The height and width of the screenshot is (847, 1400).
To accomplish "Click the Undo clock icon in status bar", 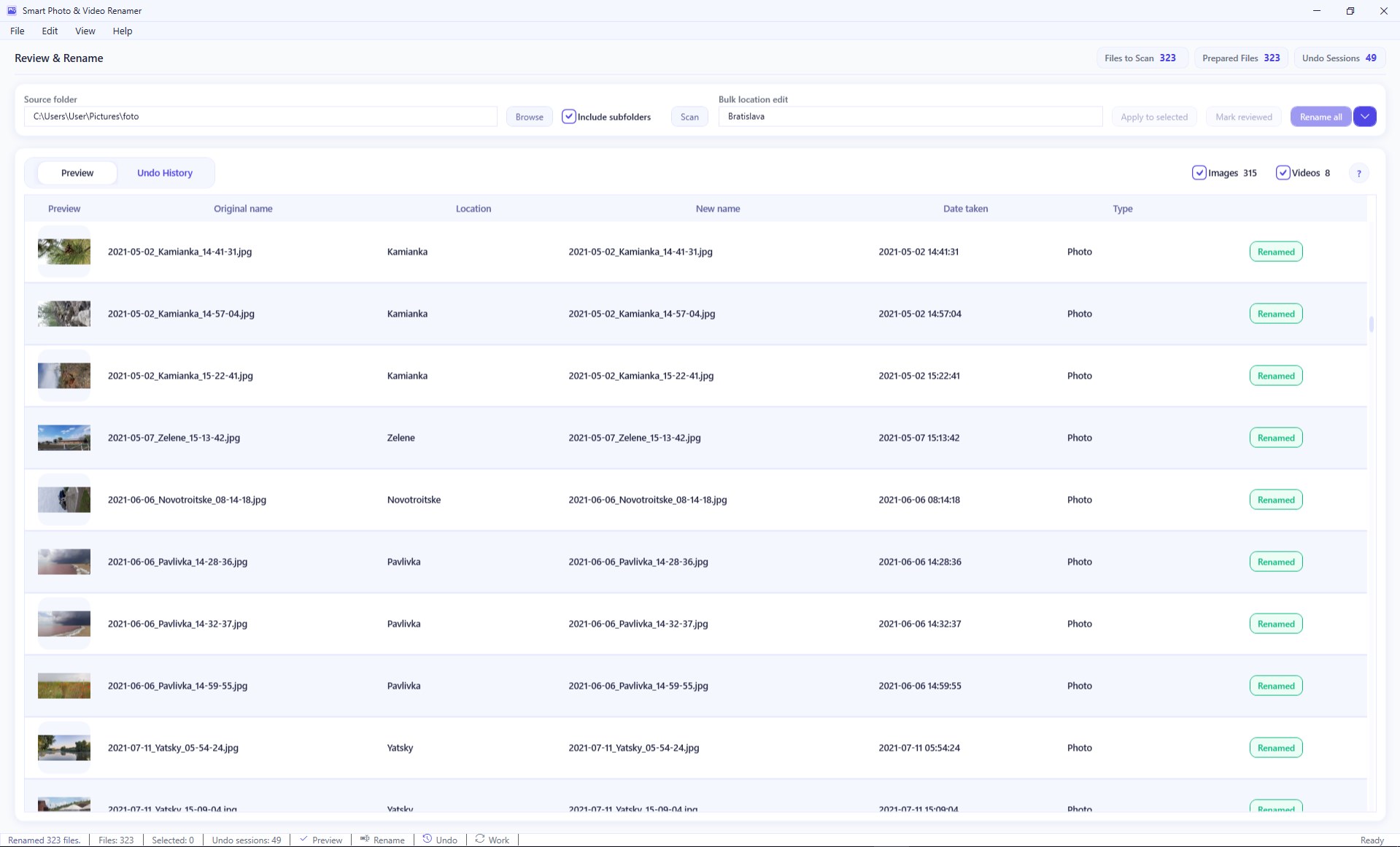I will tap(428, 839).
